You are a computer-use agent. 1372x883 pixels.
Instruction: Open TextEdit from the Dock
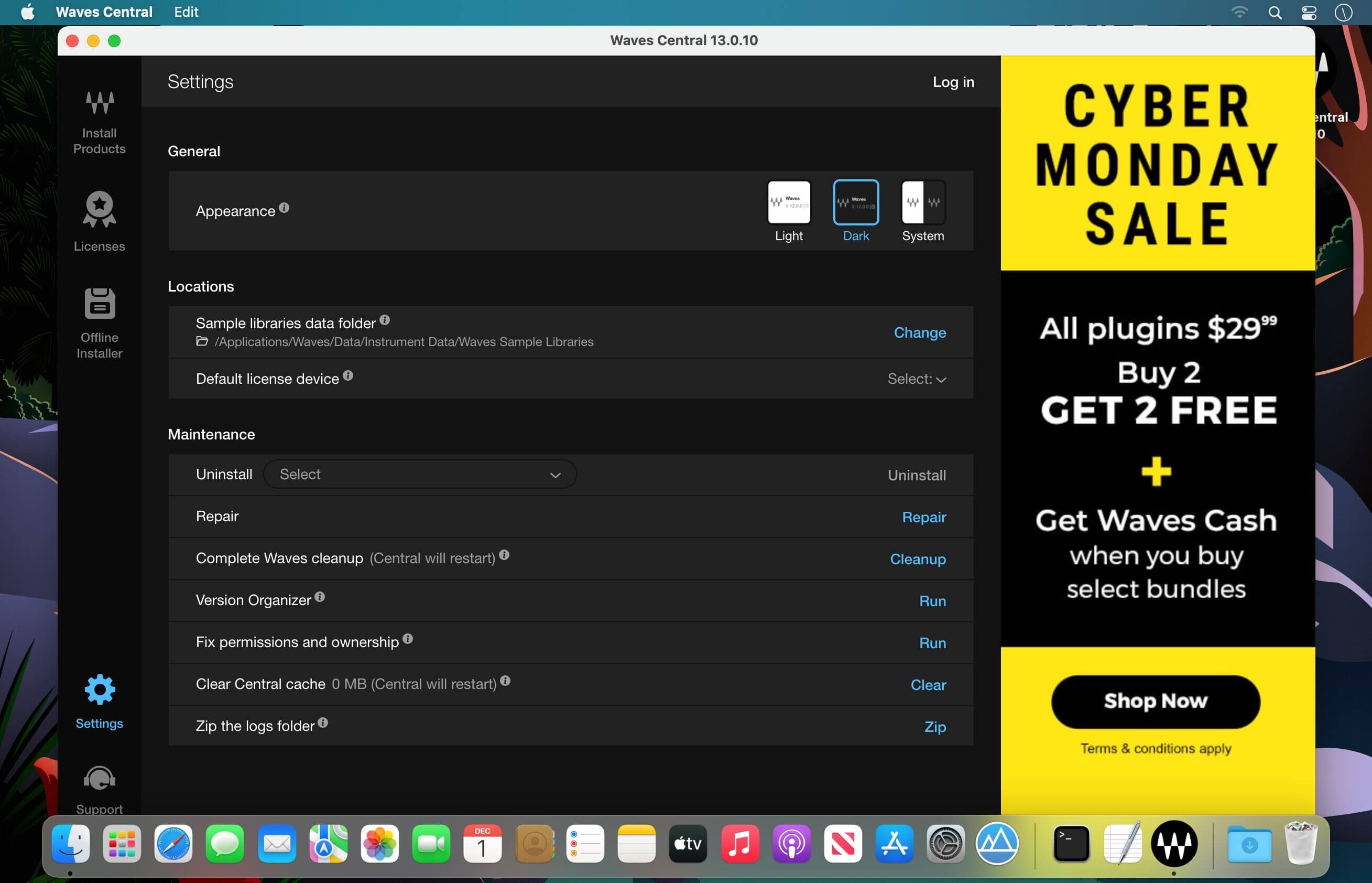click(x=1123, y=844)
